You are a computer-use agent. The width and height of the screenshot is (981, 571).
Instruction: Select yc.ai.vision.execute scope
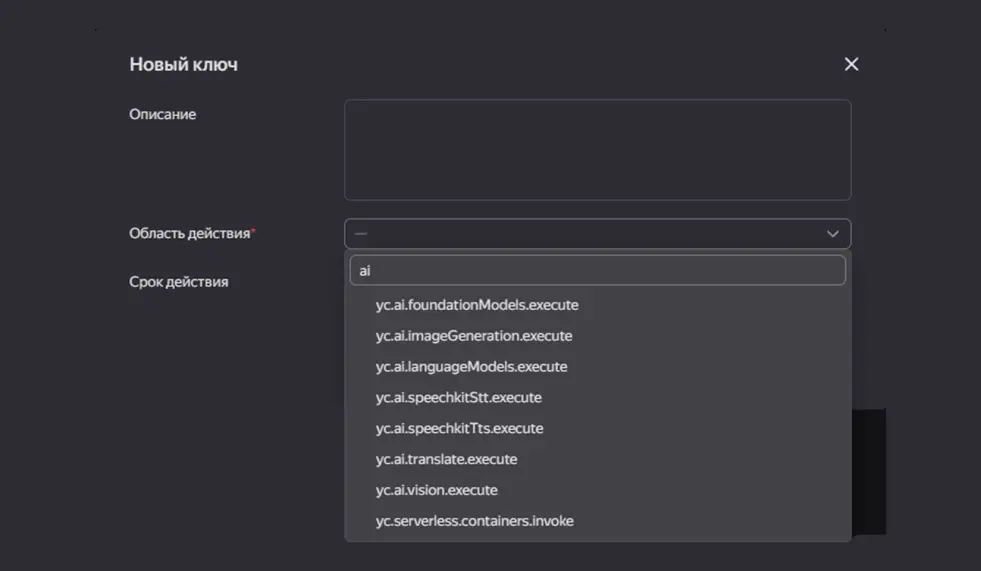436,491
